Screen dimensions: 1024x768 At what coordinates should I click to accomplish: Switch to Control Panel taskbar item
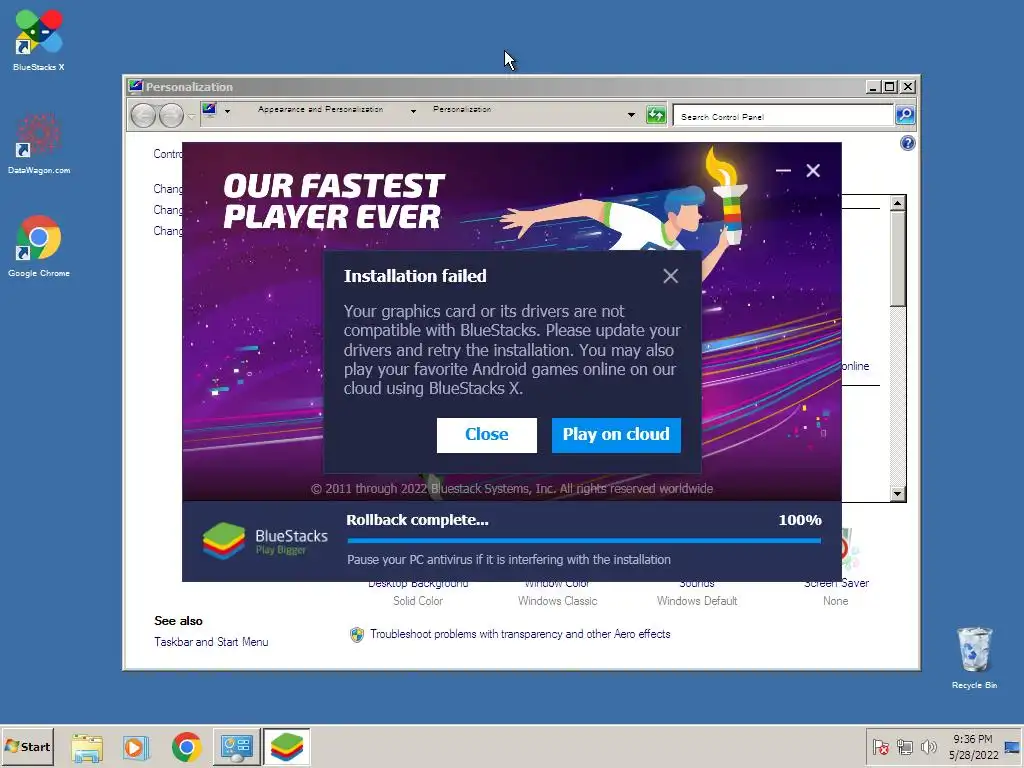point(236,747)
